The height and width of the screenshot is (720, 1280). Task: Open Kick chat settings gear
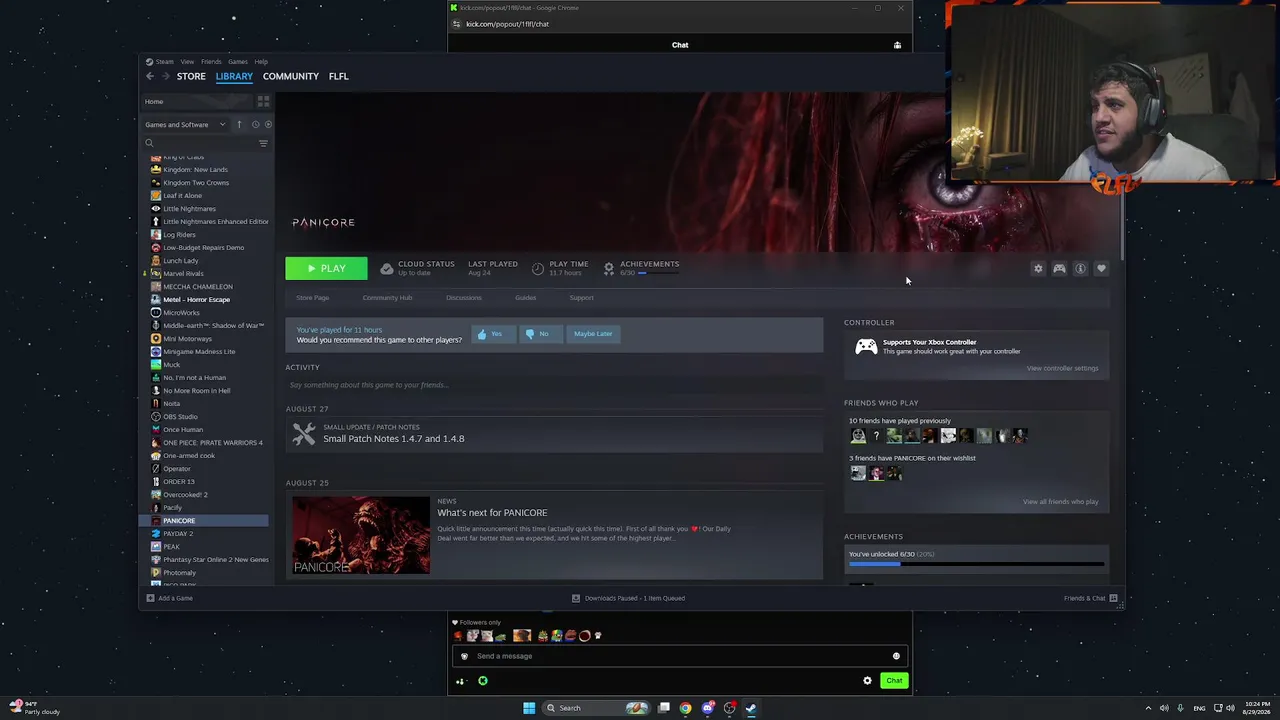[x=867, y=681]
